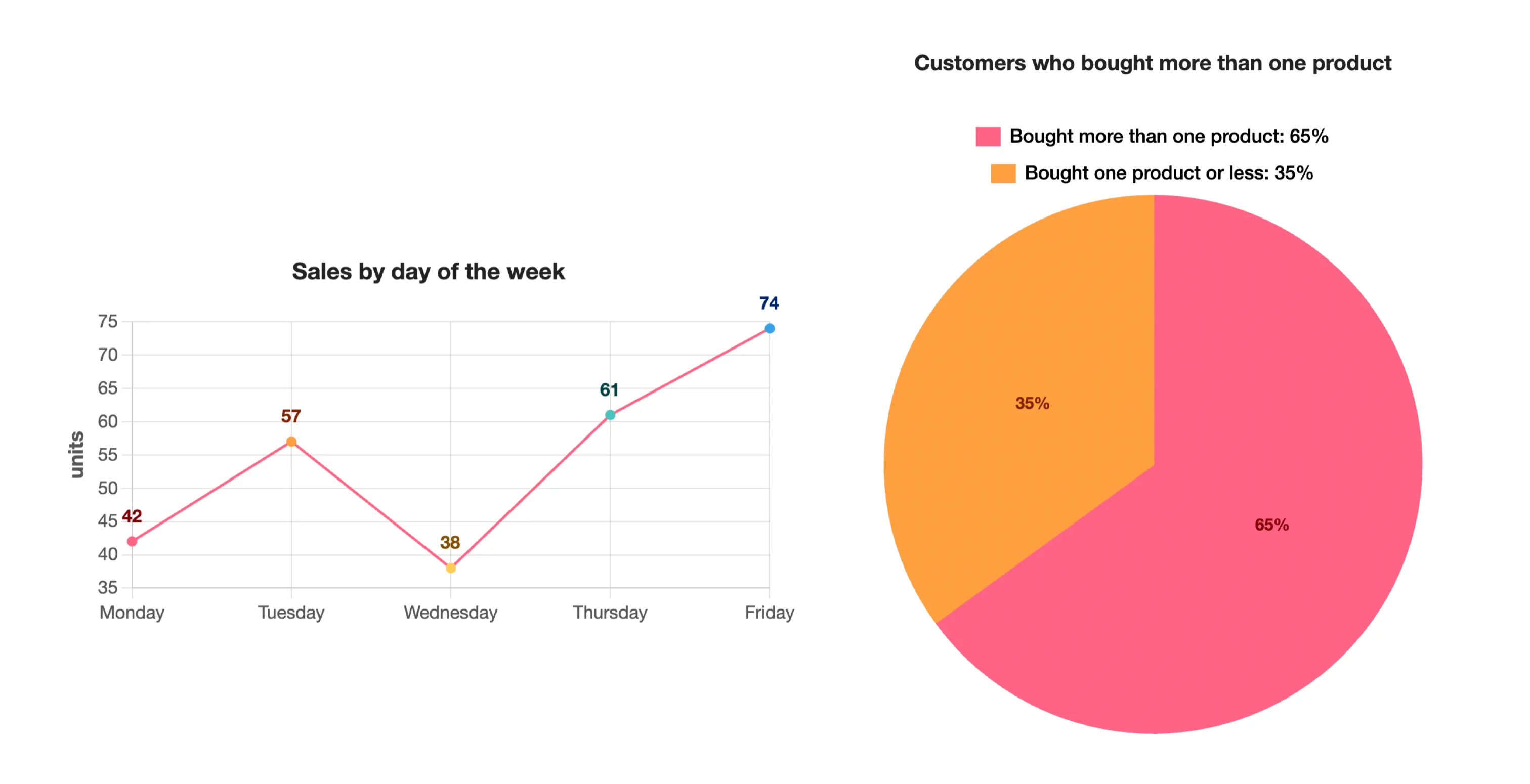Viewport: 1530px width, 784px height.
Task: Click the teal Thursday data point
Action: pyautogui.click(x=610, y=415)
